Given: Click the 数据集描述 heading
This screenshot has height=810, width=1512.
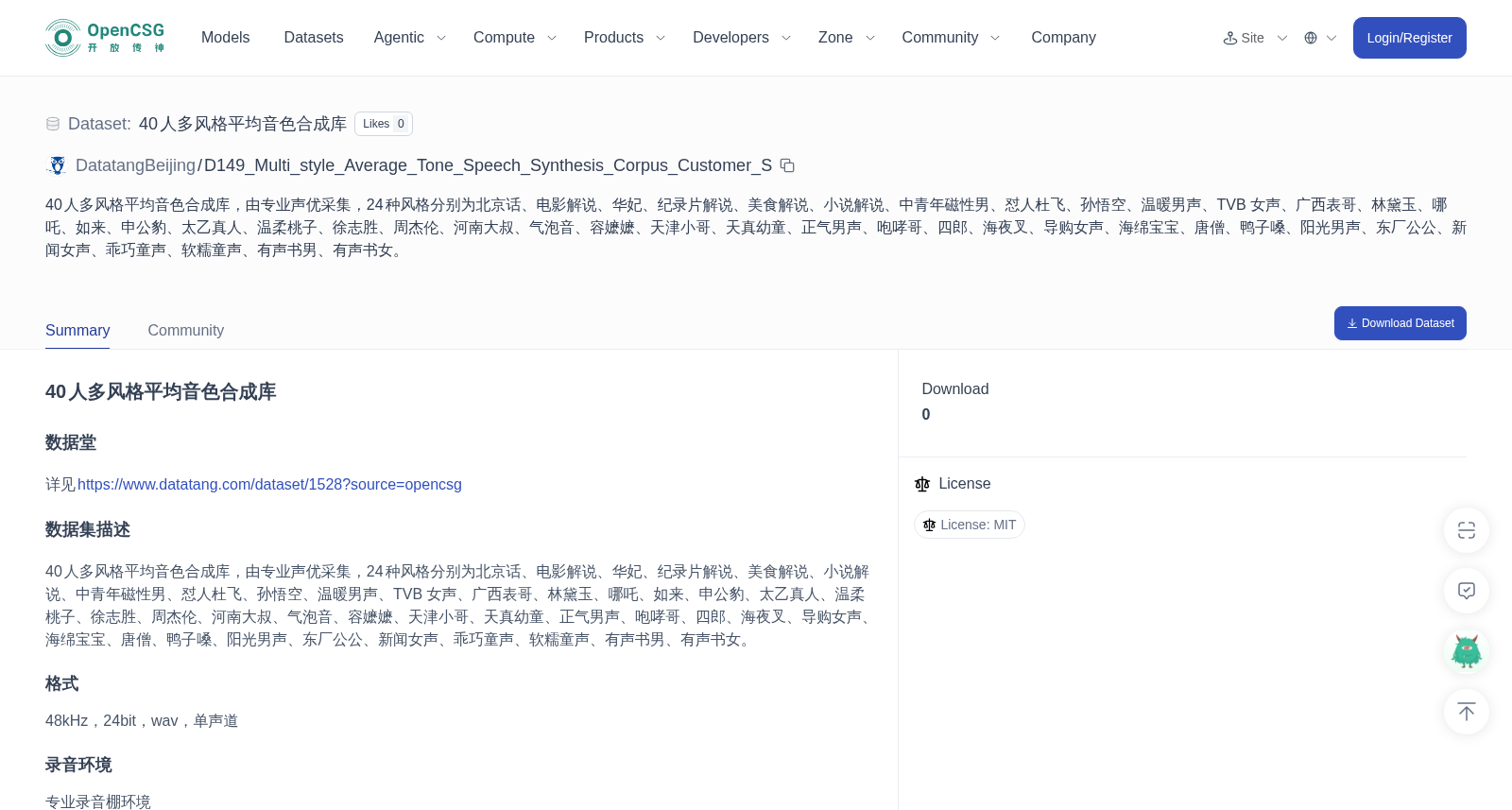Looking at the screenshot, I should 88,530.
